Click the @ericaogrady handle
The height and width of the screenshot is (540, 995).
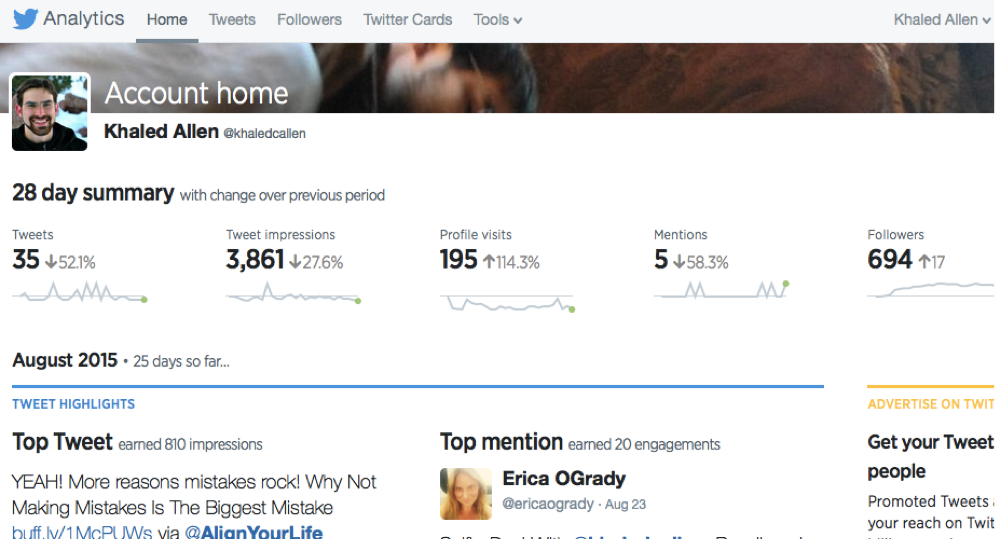(x=548, y=504)
